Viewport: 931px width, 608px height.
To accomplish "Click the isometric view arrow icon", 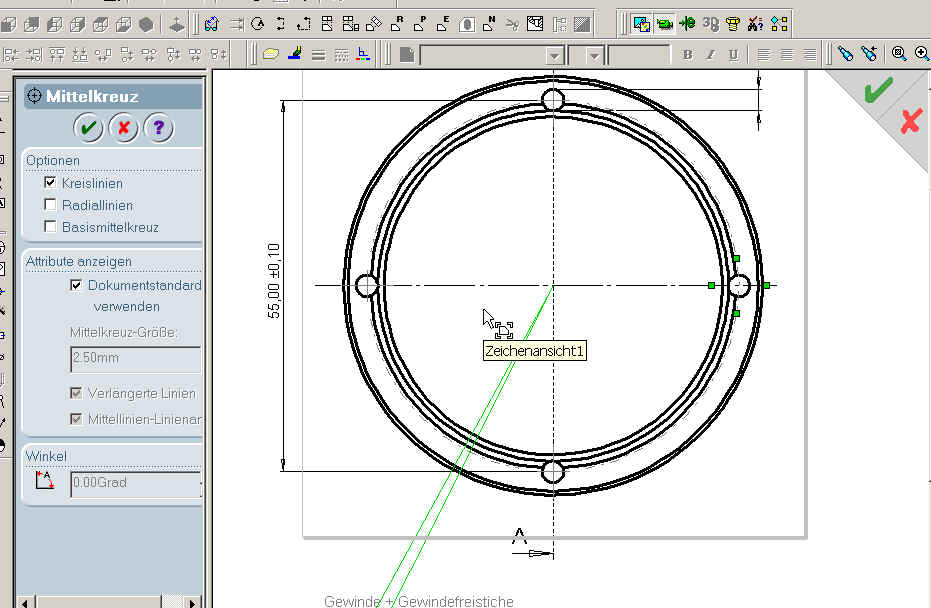I will click(176, 23).
